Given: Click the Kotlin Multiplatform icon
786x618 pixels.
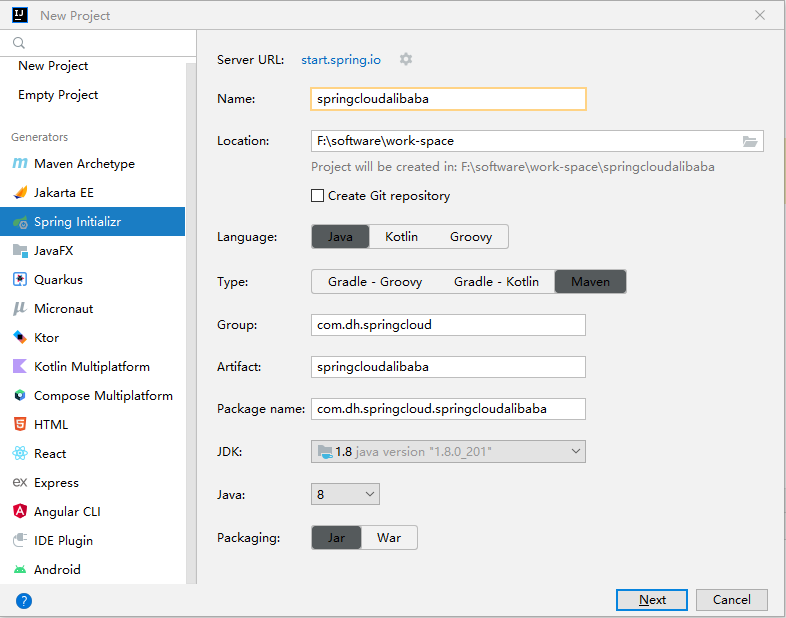Looking at the screenshot, I should point(20,366).
